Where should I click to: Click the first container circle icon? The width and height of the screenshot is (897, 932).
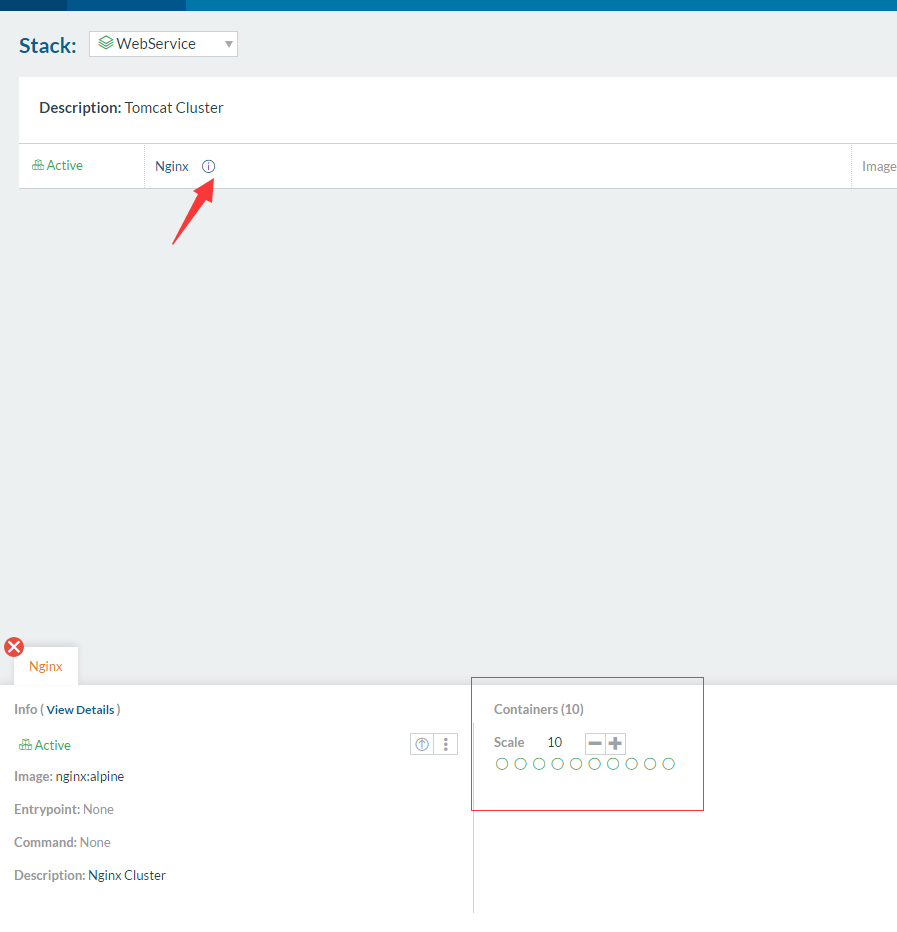502,764
